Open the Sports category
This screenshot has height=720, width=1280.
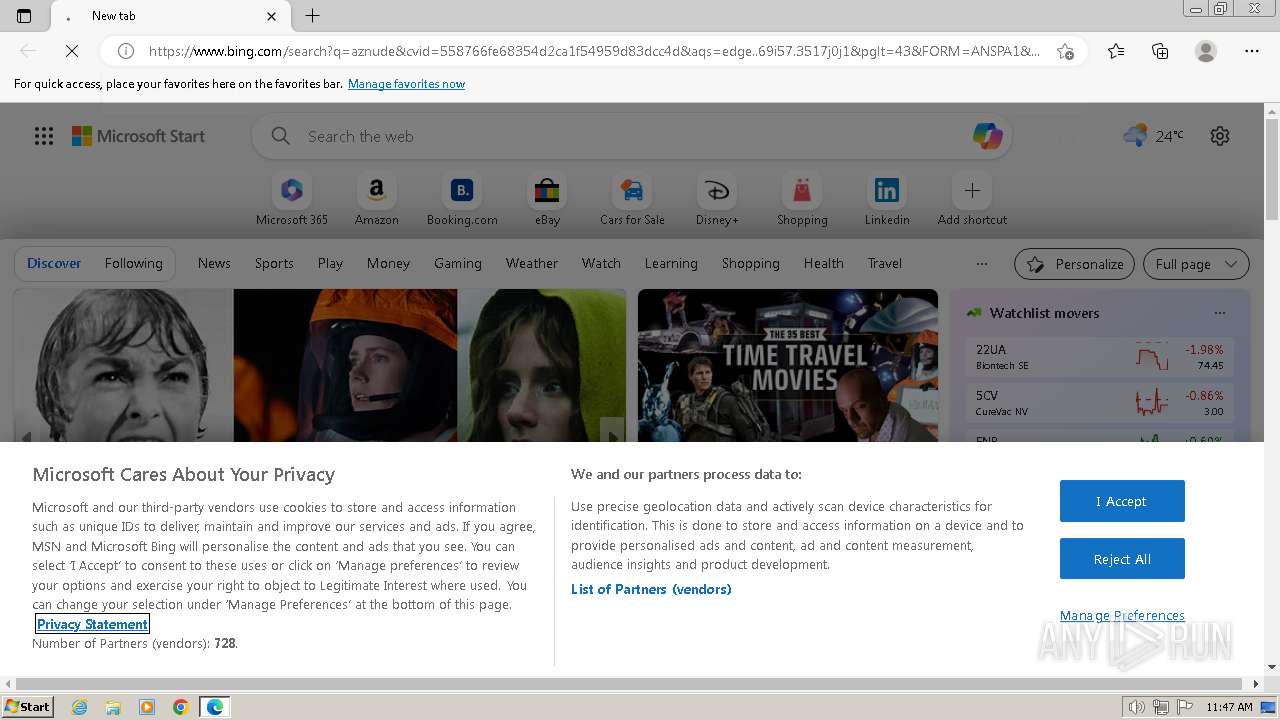pyautogui.click(x=274, y=263)
